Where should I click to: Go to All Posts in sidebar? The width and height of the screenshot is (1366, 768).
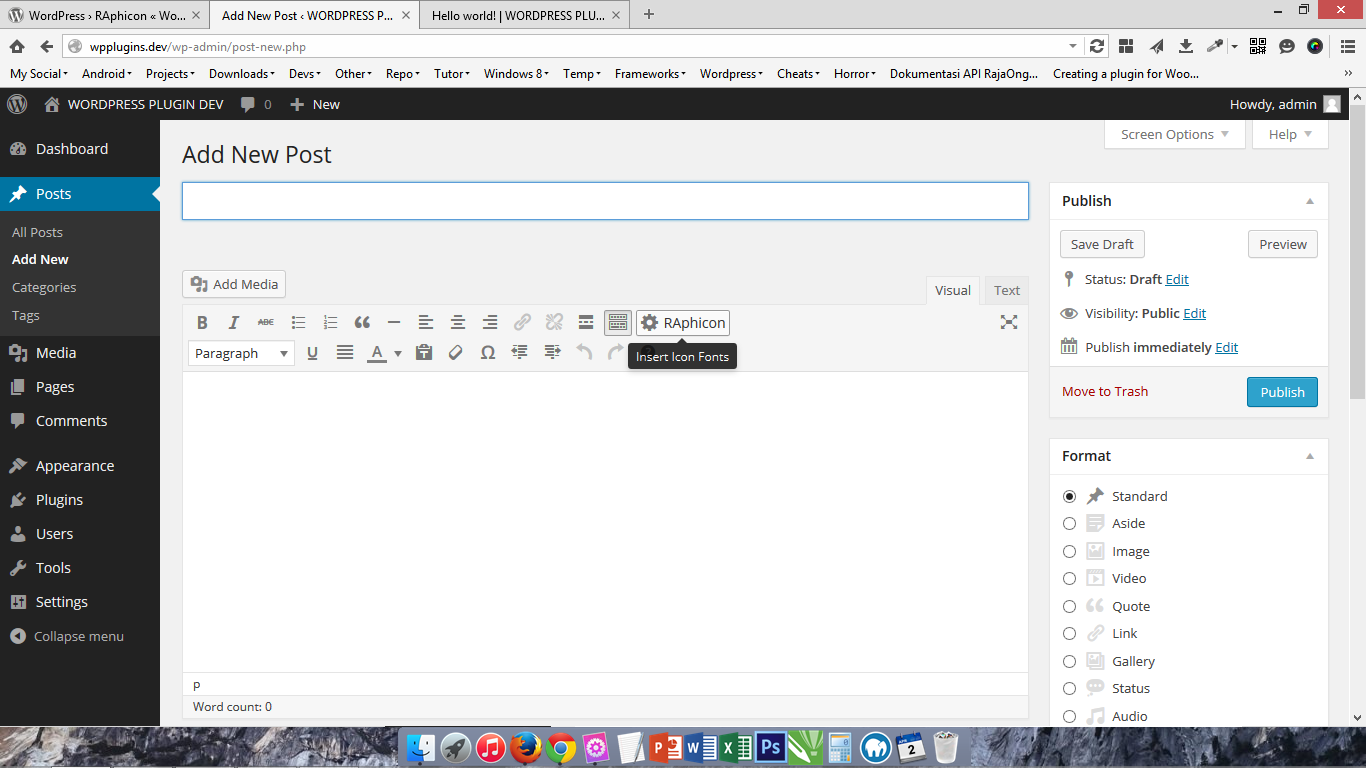coord(37,232)
